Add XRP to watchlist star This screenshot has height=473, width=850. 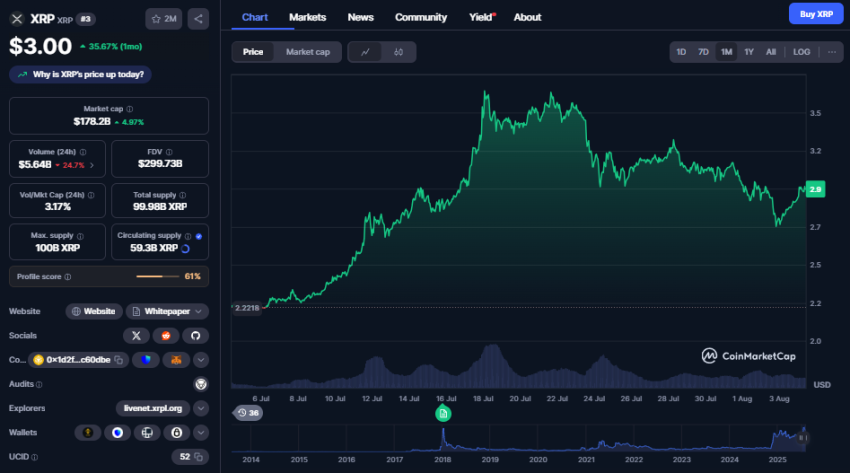[163, 19]
